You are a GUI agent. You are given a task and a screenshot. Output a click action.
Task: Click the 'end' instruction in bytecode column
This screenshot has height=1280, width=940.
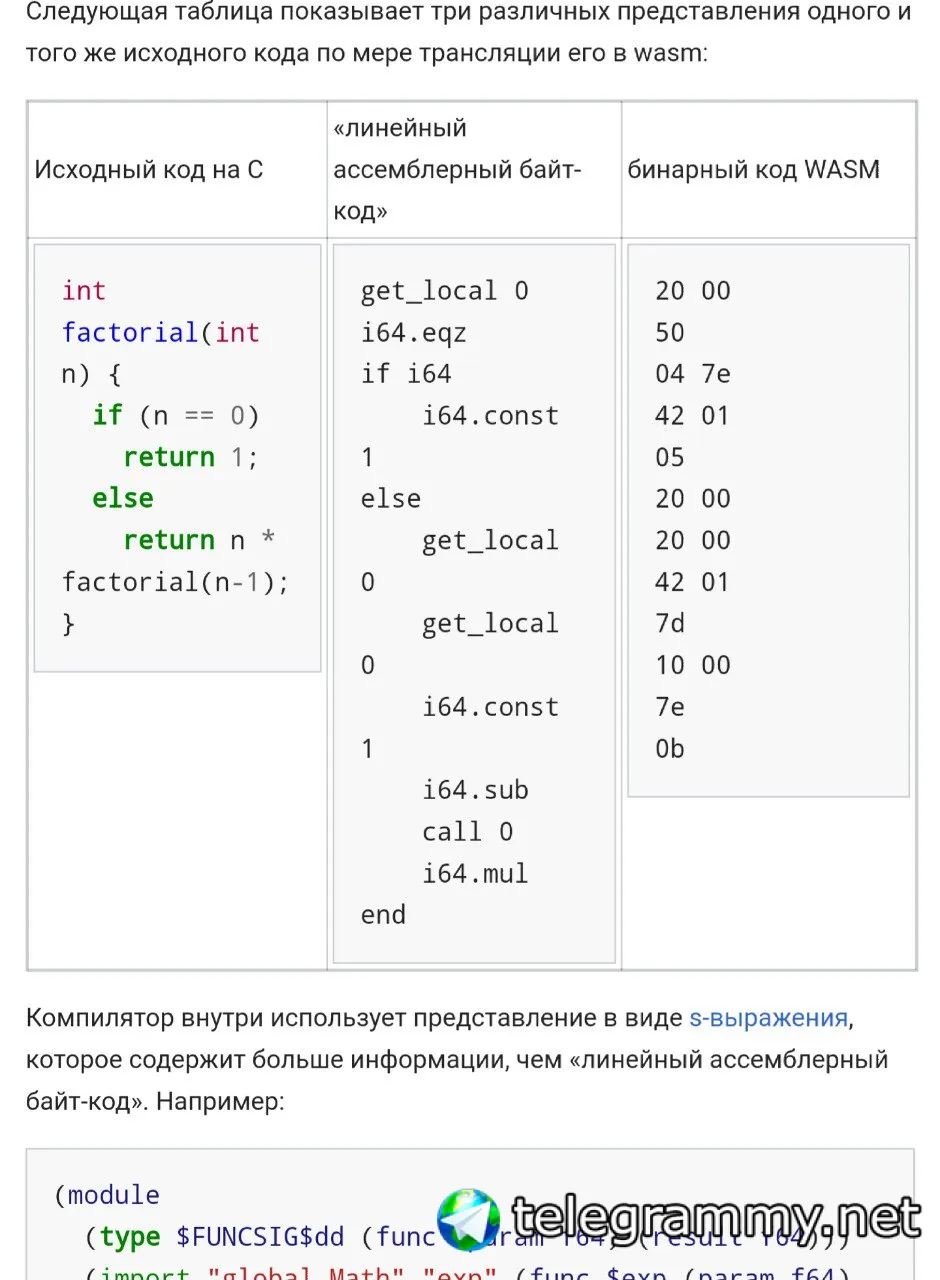point(383,915)
